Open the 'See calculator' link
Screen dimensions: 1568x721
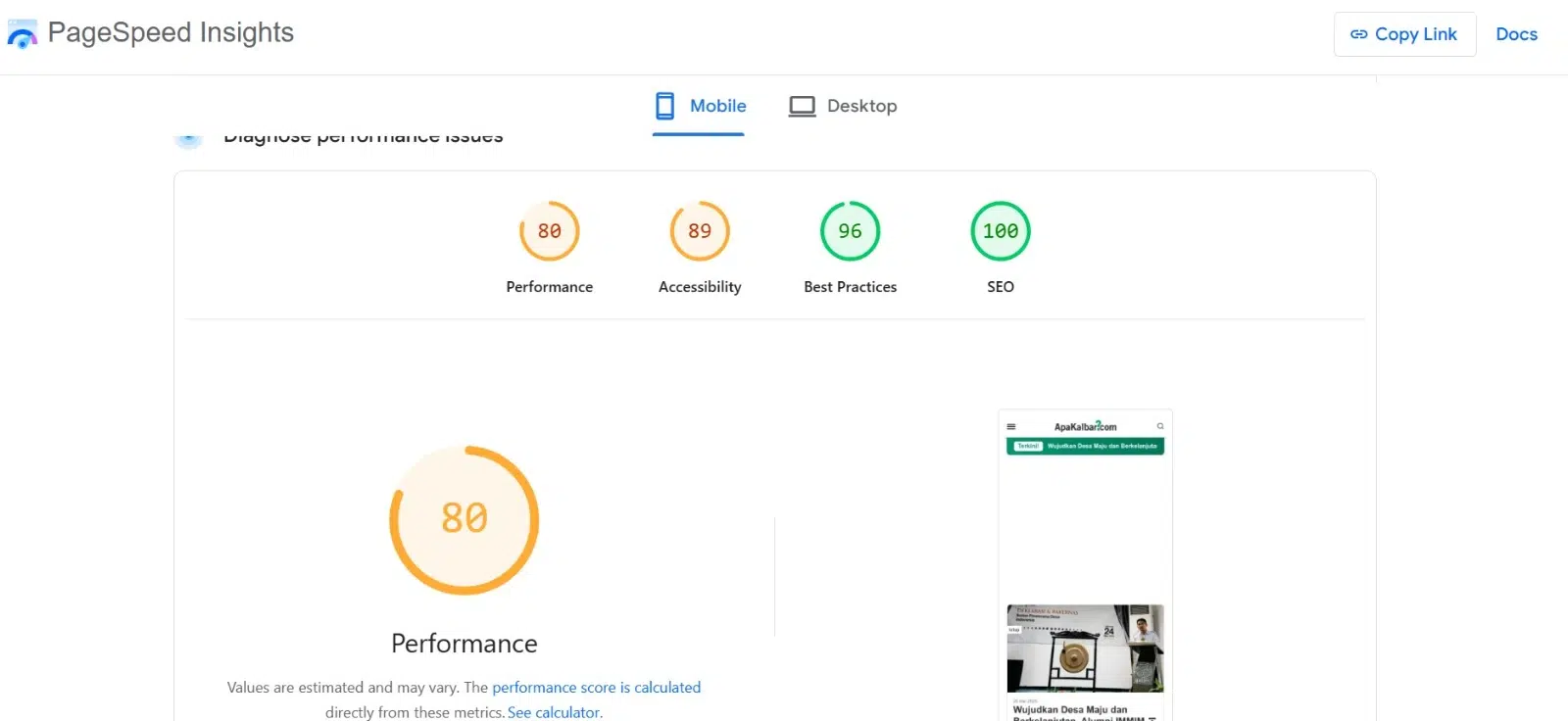coord(554,712)
